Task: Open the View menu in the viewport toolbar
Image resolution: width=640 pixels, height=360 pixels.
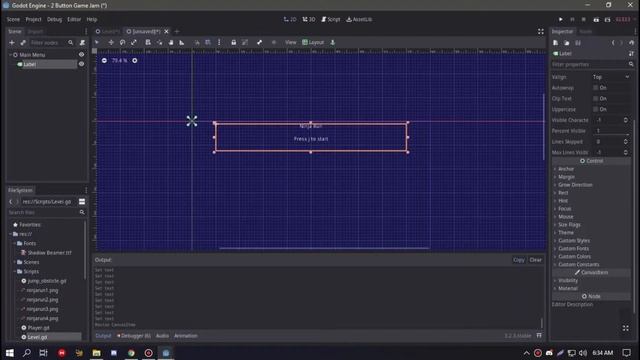Action: 291,42
